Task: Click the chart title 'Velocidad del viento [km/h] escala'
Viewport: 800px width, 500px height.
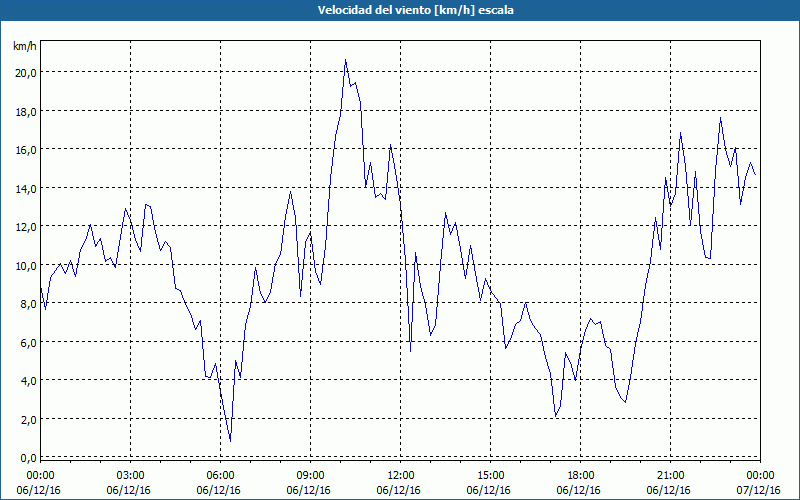Action: pyautogui.click(x=415, y=10)
